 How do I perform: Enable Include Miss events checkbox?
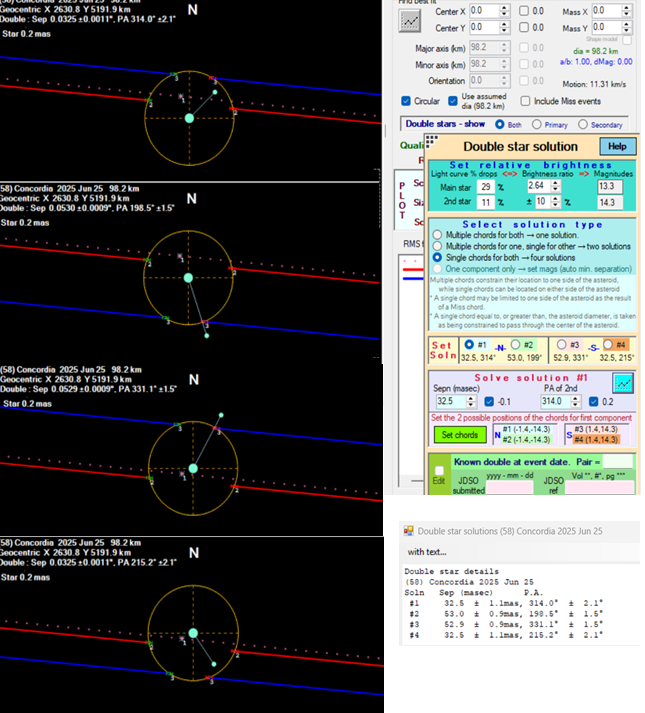click(525, 101)
